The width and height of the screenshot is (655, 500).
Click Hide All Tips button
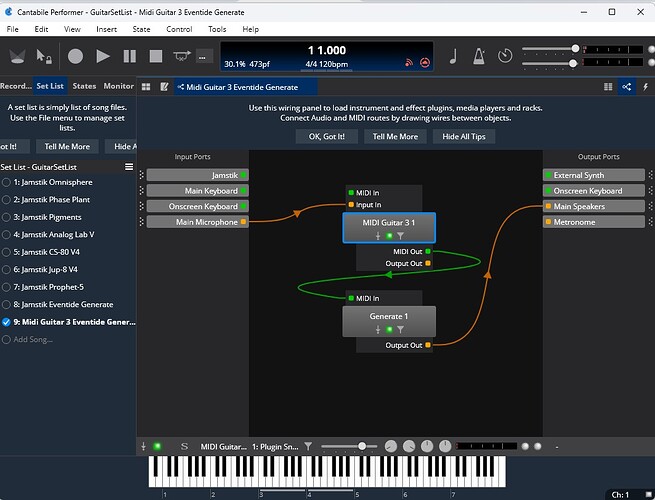pos(464,137)
